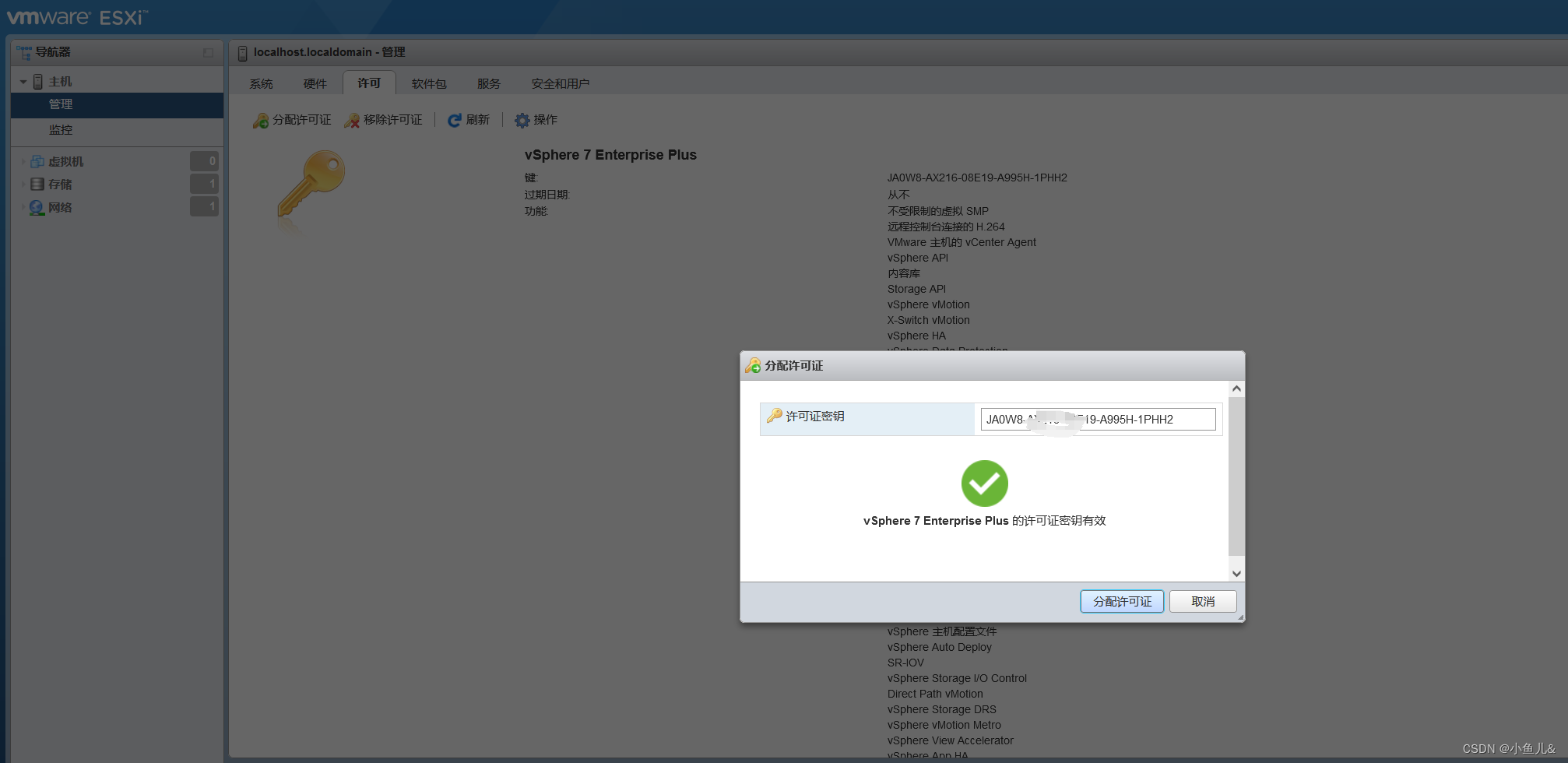The image size is (1568, 763).
Task: Expand the 虚拟机 tree node arrow
Action: pos(23,162)
